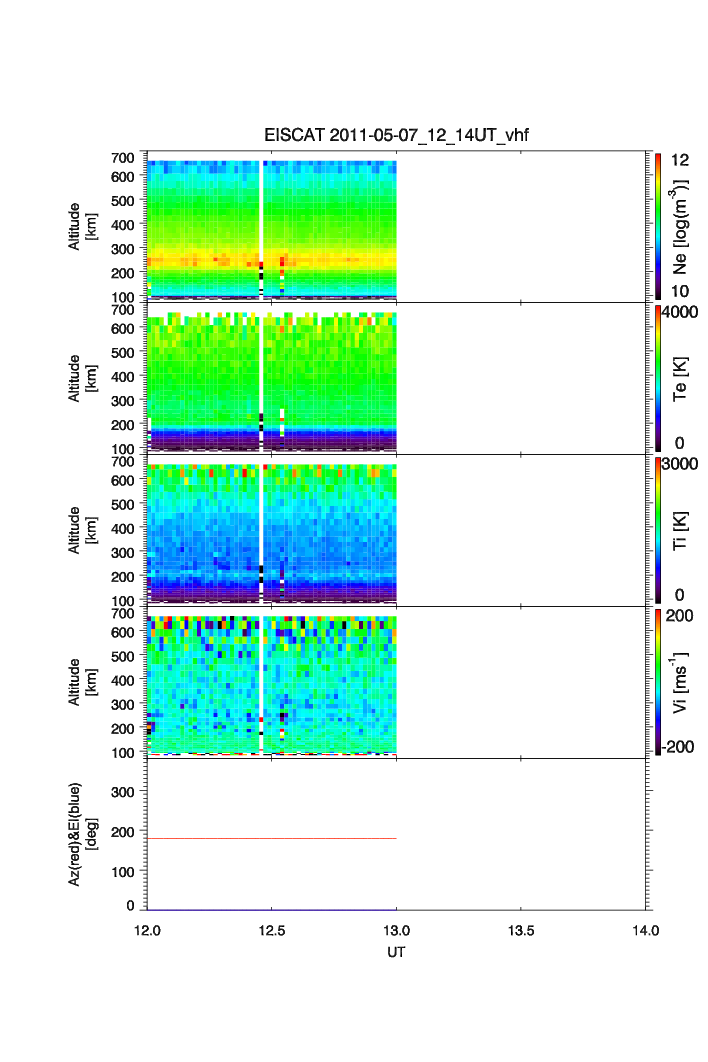Click the Vi [ms-1] colorbar label
This screenshot has width=708, height=1062.
681,682
